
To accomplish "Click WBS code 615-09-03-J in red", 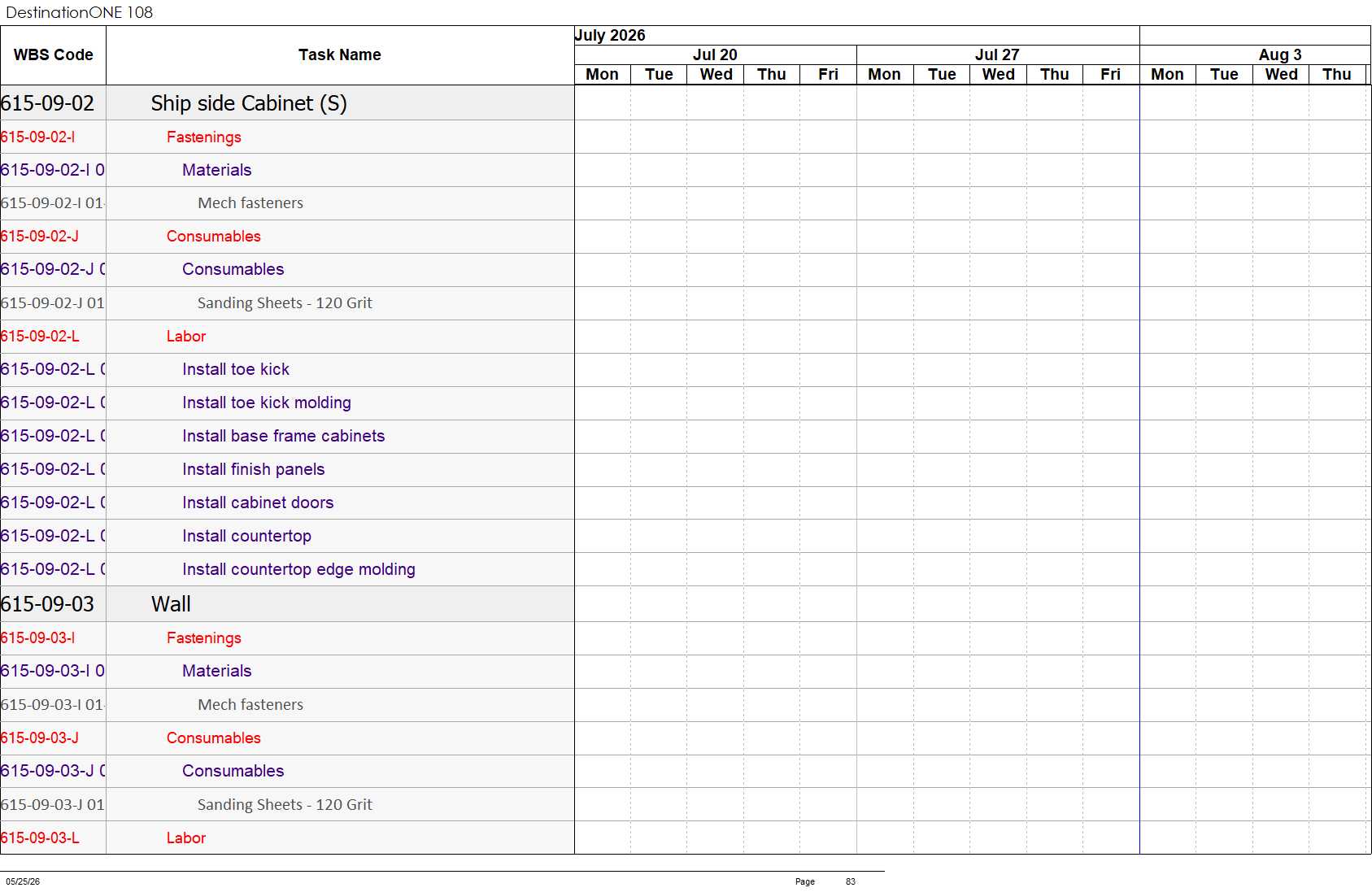I will click(39, 738).
